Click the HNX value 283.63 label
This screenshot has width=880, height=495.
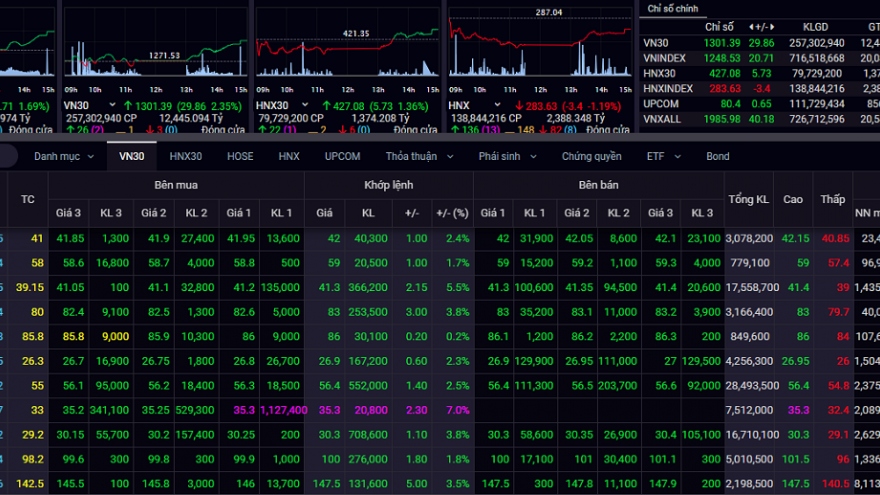[542, 106]
